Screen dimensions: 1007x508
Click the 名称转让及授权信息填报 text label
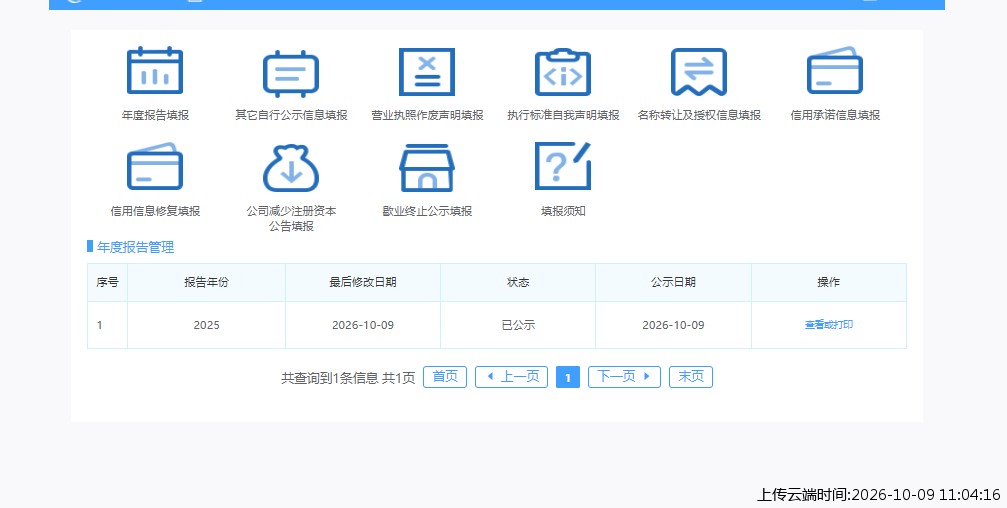[x=699, y=115]
